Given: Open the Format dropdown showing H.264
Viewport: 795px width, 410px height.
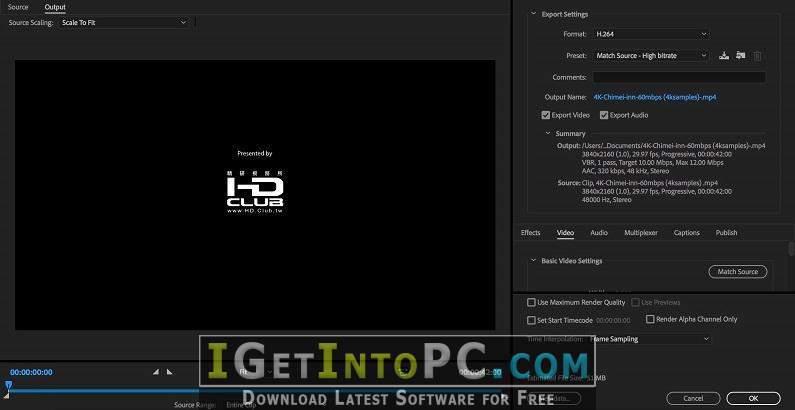Looking at the screenshot, I should click(x=651, y=34).
